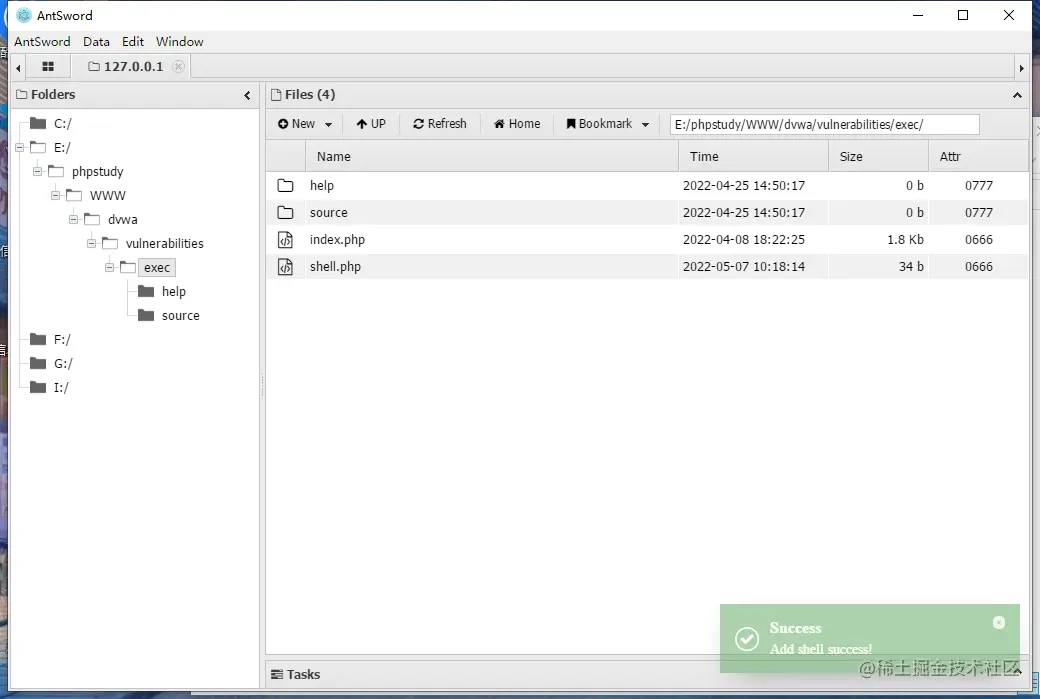Open the Data menu
This screenshot has width=1040, height=699.
coord(96,41)
